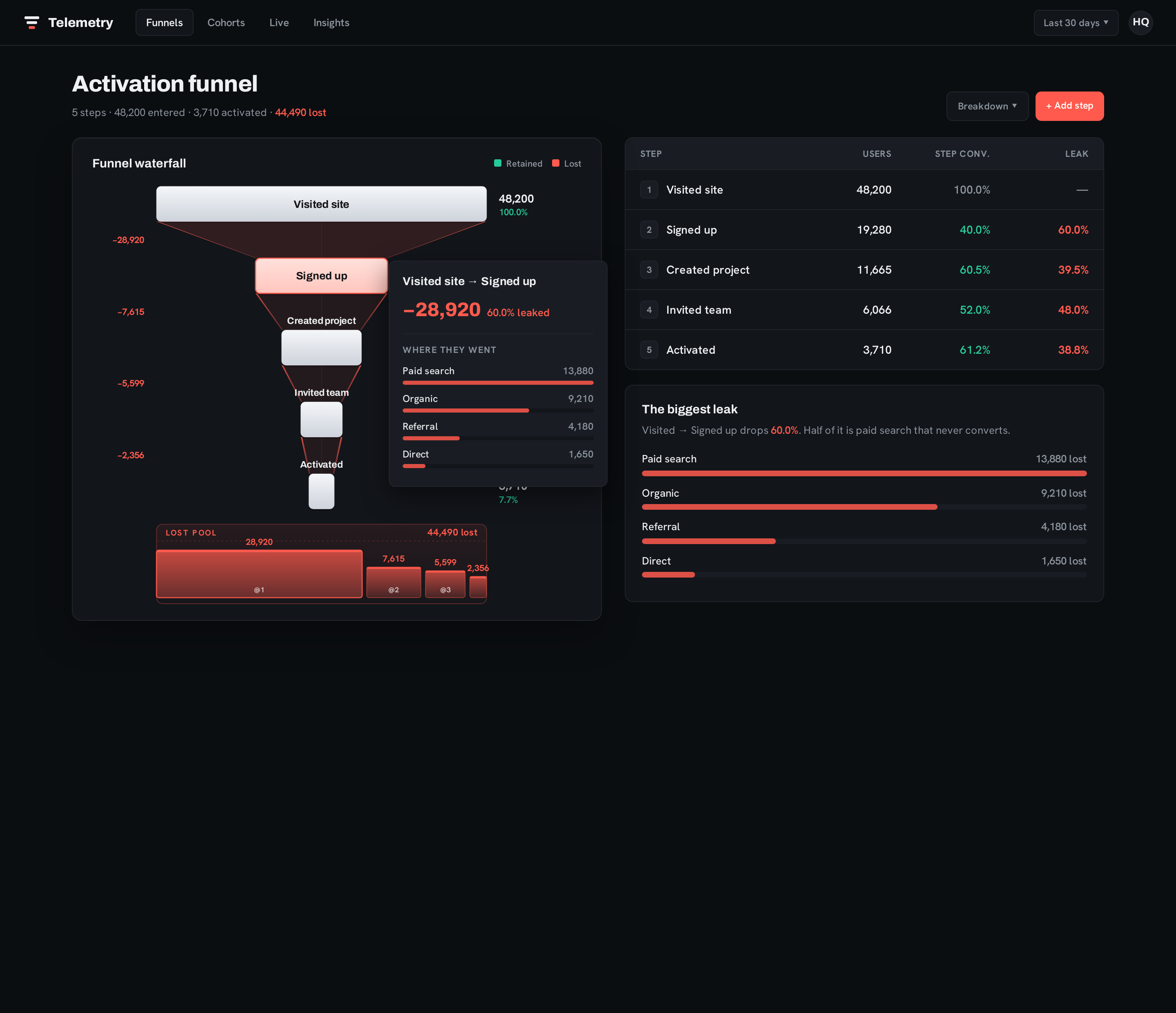Click the 48.0% leak value
This screenshot has width=1176, height=1013.
tap(1073, 310)
